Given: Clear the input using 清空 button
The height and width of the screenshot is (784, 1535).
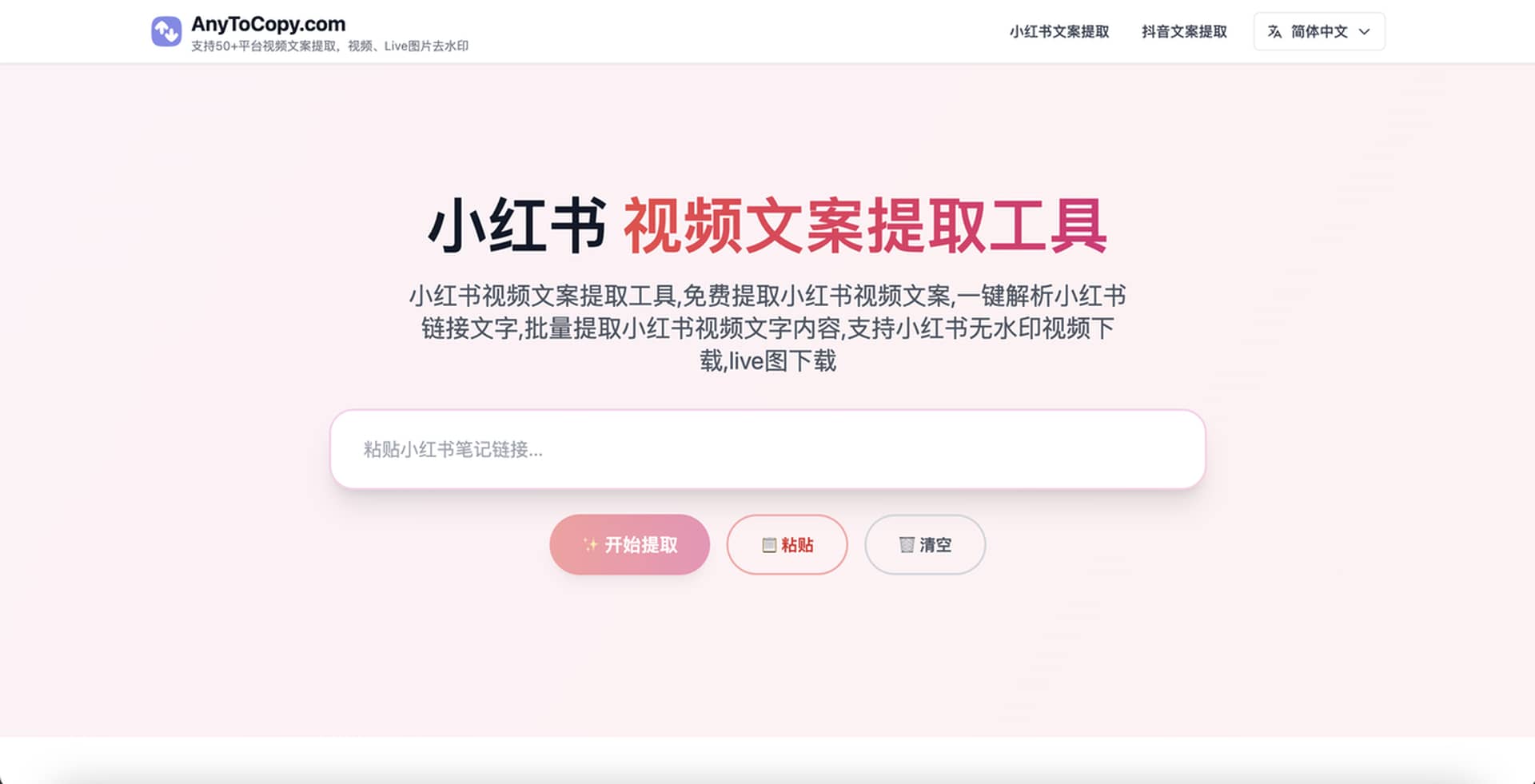Looking at the screenshot, I should [925, 544].
